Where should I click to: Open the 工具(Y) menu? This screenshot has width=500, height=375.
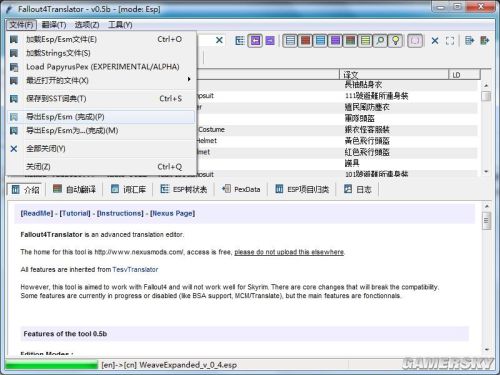tap(120, 25)
